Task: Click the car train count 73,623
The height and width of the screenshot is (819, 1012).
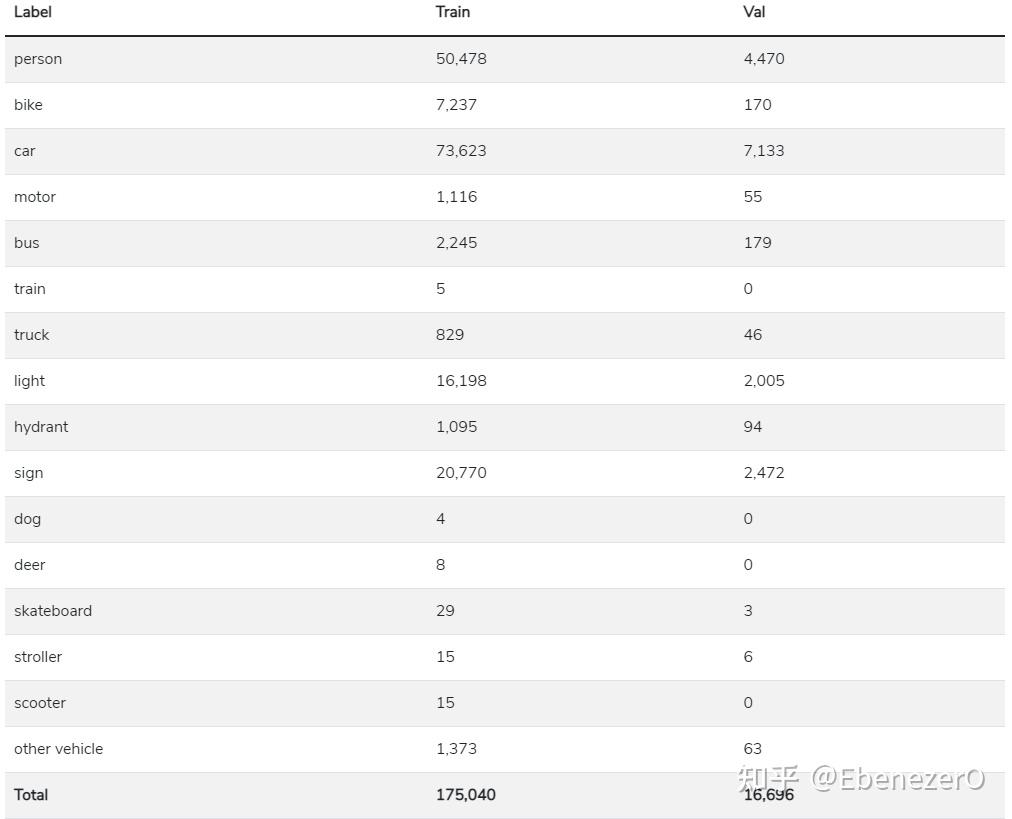Action: pyautogui.click(x=461, y=151)
